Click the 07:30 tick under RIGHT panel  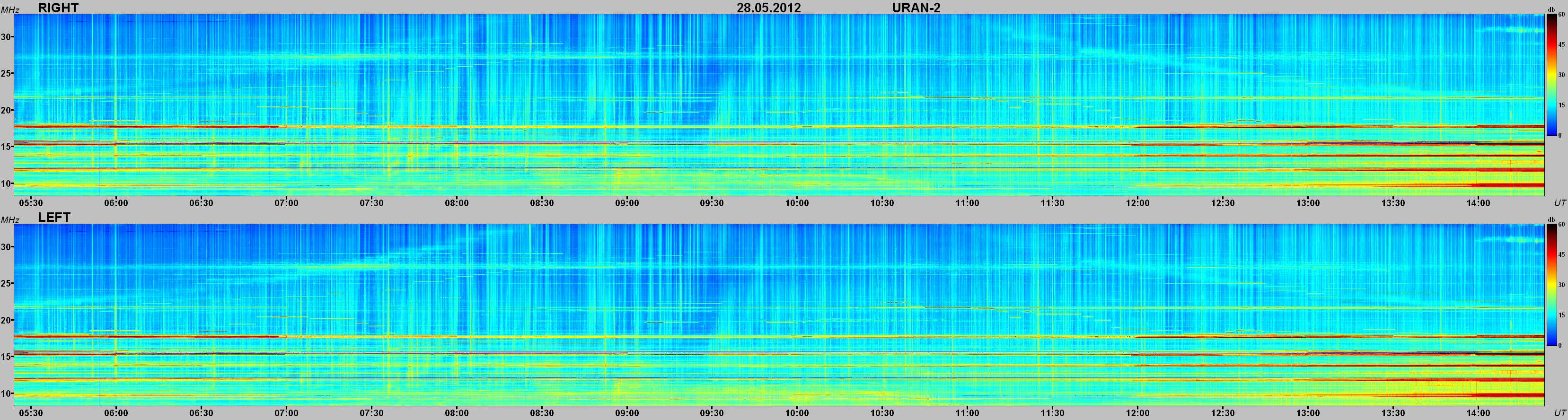[371, 203]
